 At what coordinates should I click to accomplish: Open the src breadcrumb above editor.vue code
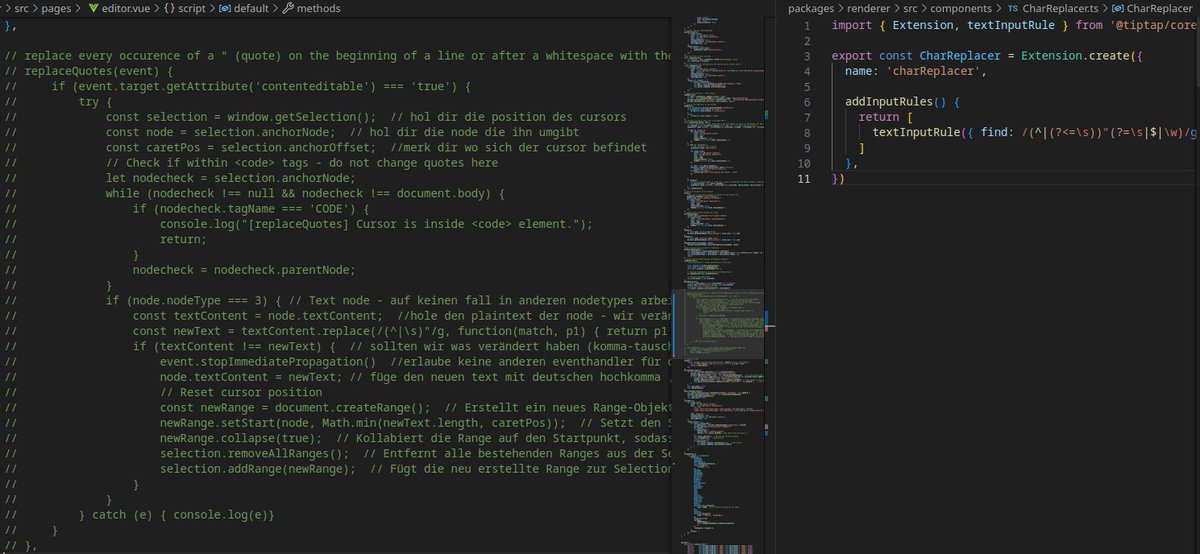(x=22, y=8)
